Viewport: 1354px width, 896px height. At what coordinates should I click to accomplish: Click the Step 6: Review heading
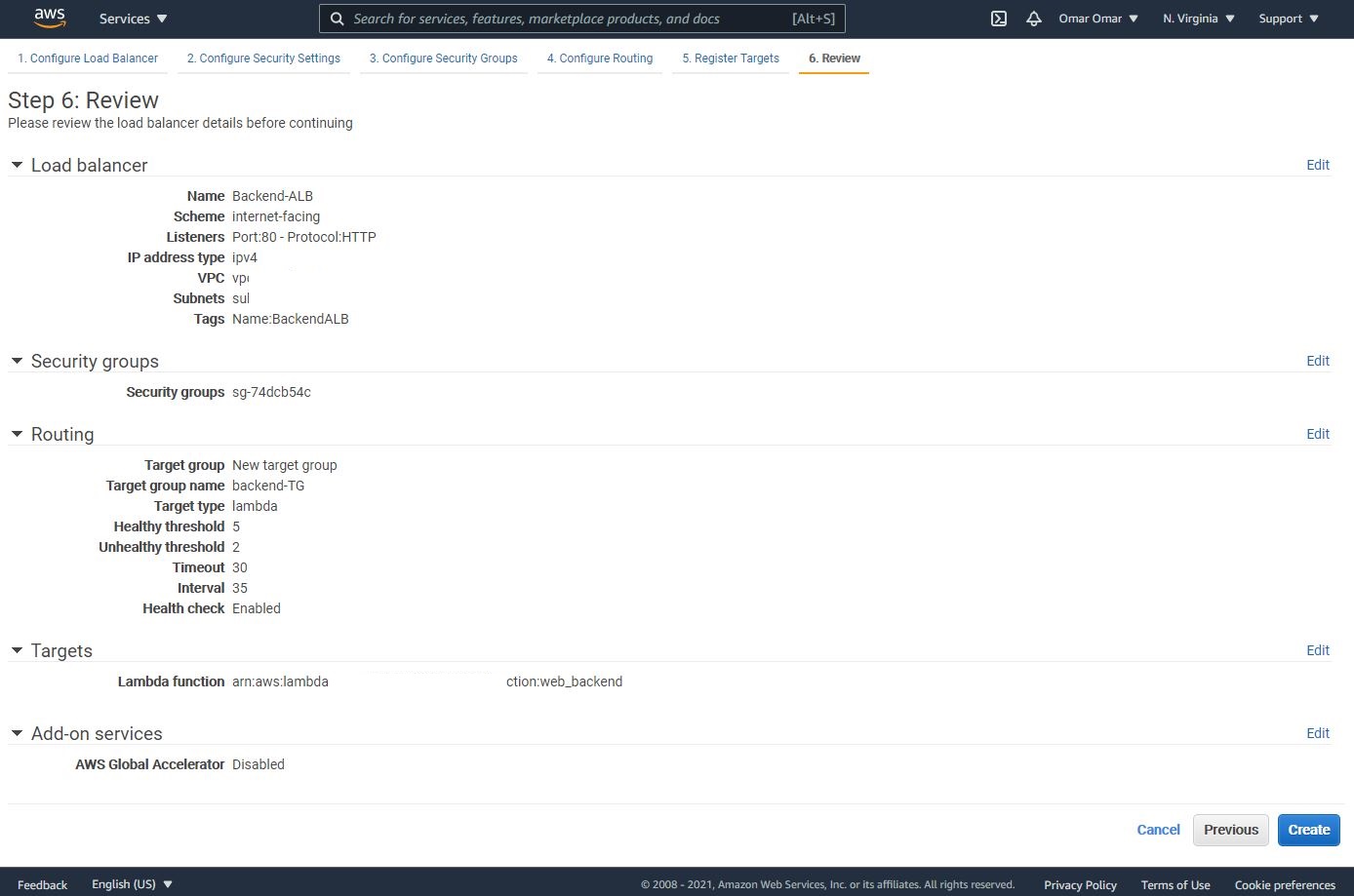tap(83, 100)
